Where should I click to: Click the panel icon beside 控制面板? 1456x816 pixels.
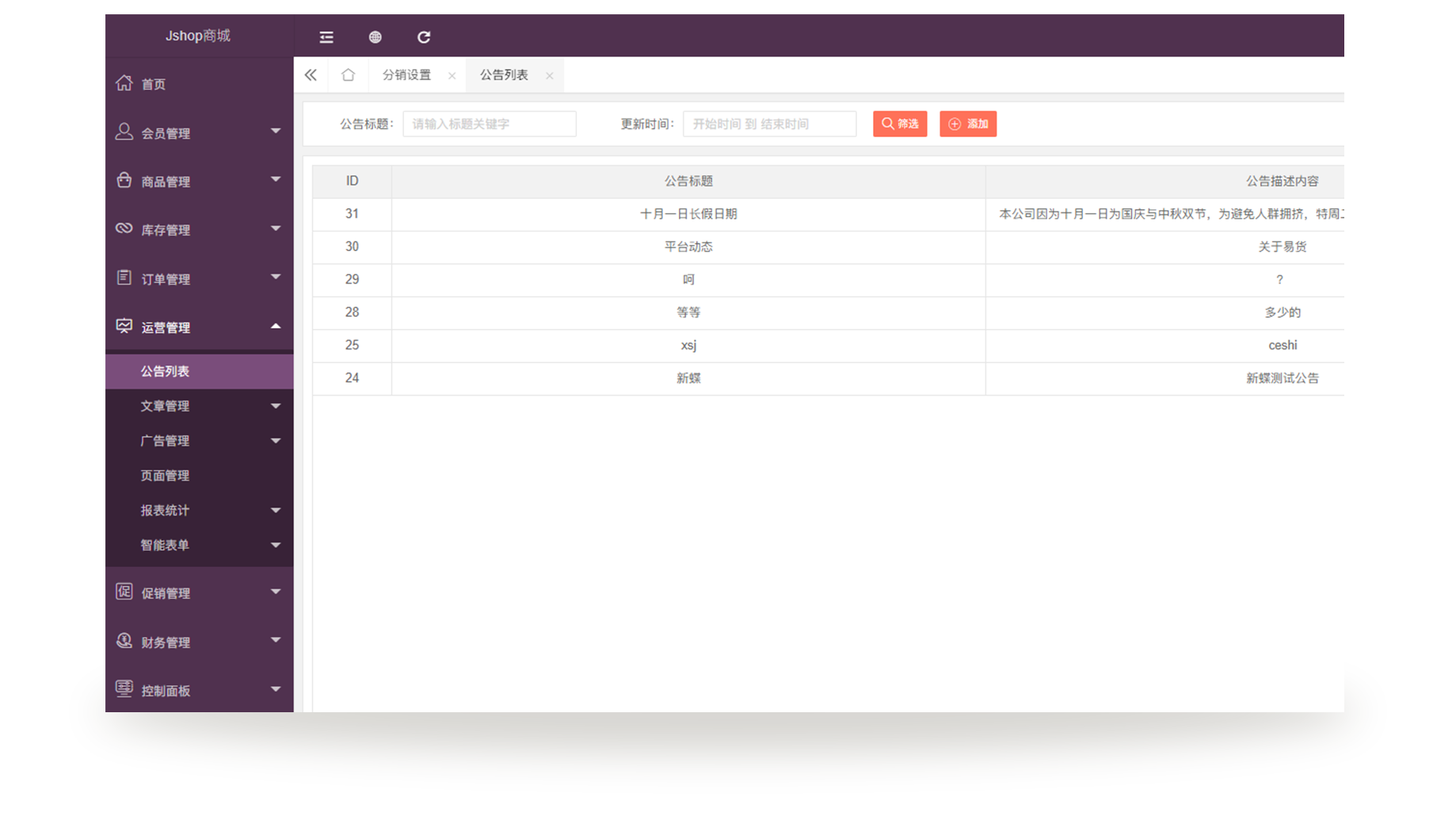tap(124, 689)
